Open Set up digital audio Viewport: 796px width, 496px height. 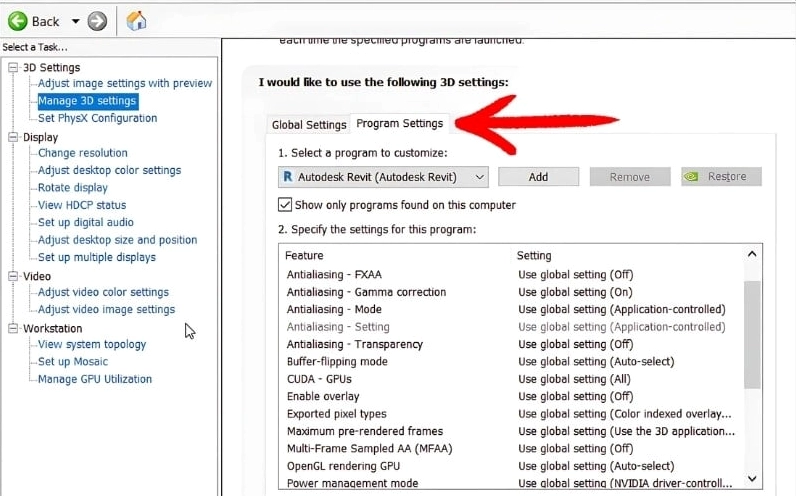85,222
